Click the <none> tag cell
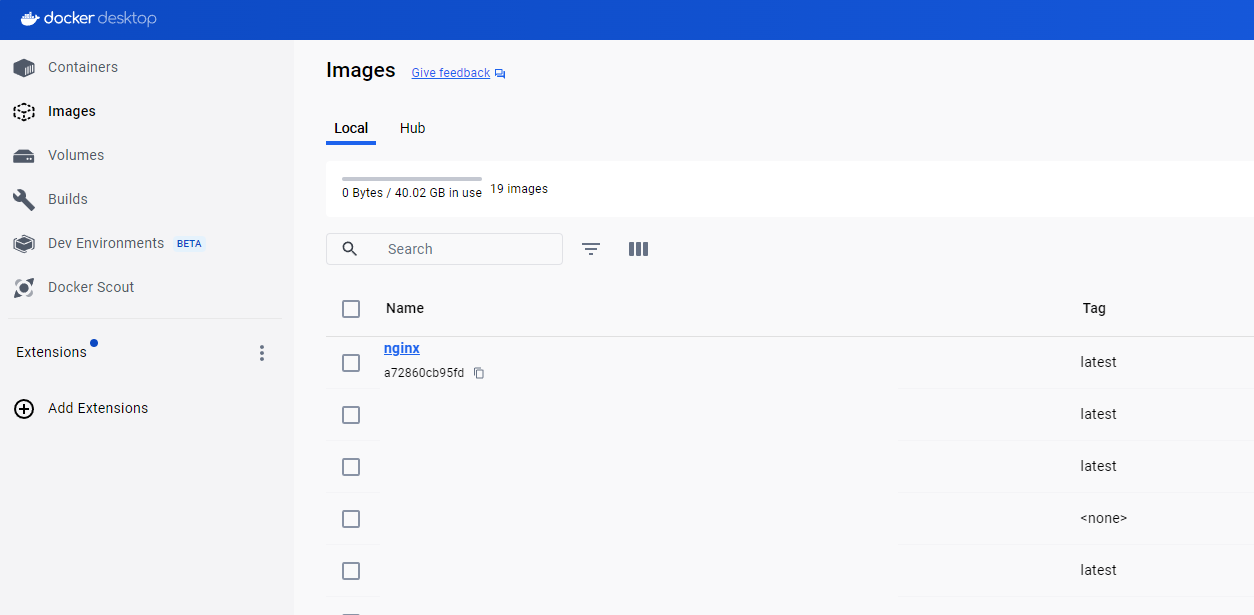The height and width of the screenshot is (615, 1254). 1104,518
